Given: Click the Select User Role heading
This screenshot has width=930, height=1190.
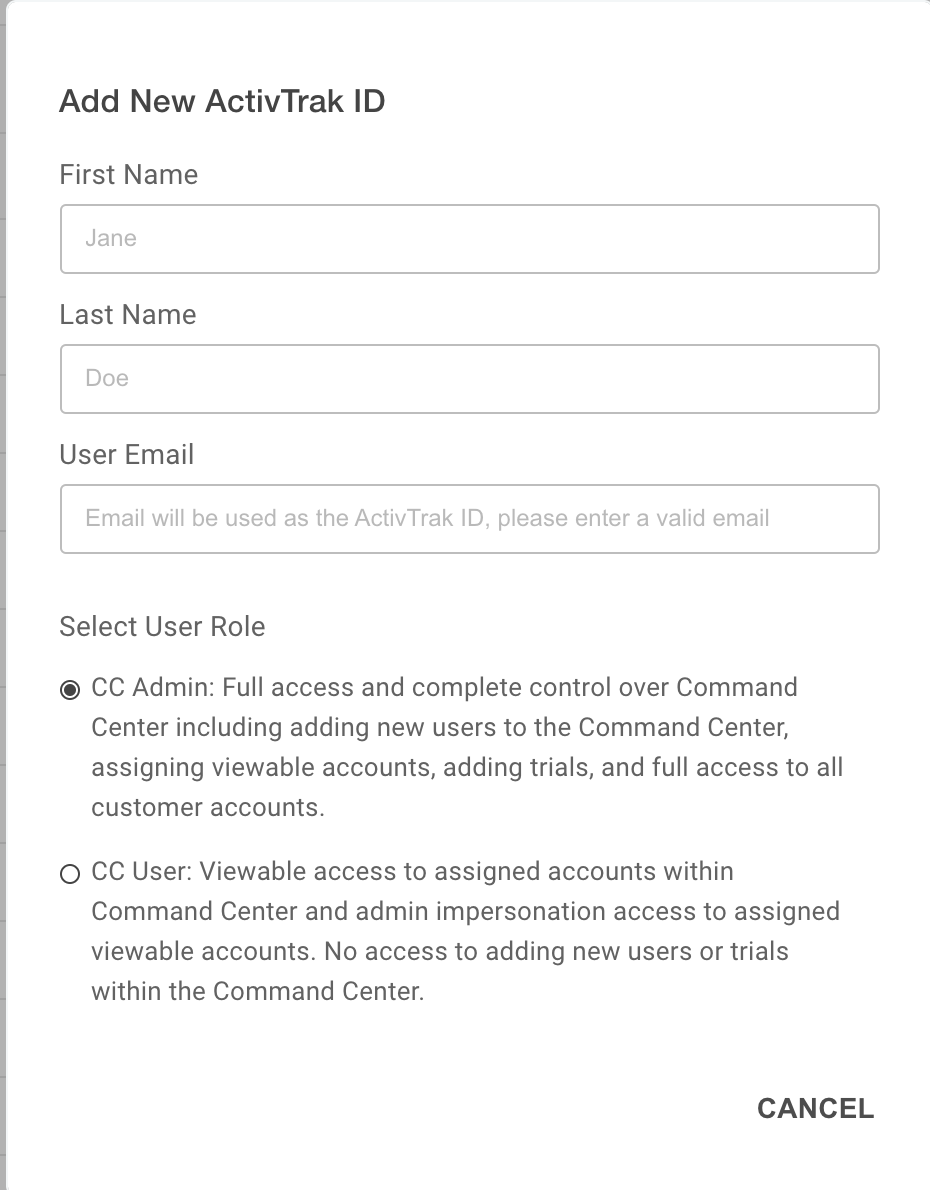Looking at the screenshot, I should tap(162, 627).
